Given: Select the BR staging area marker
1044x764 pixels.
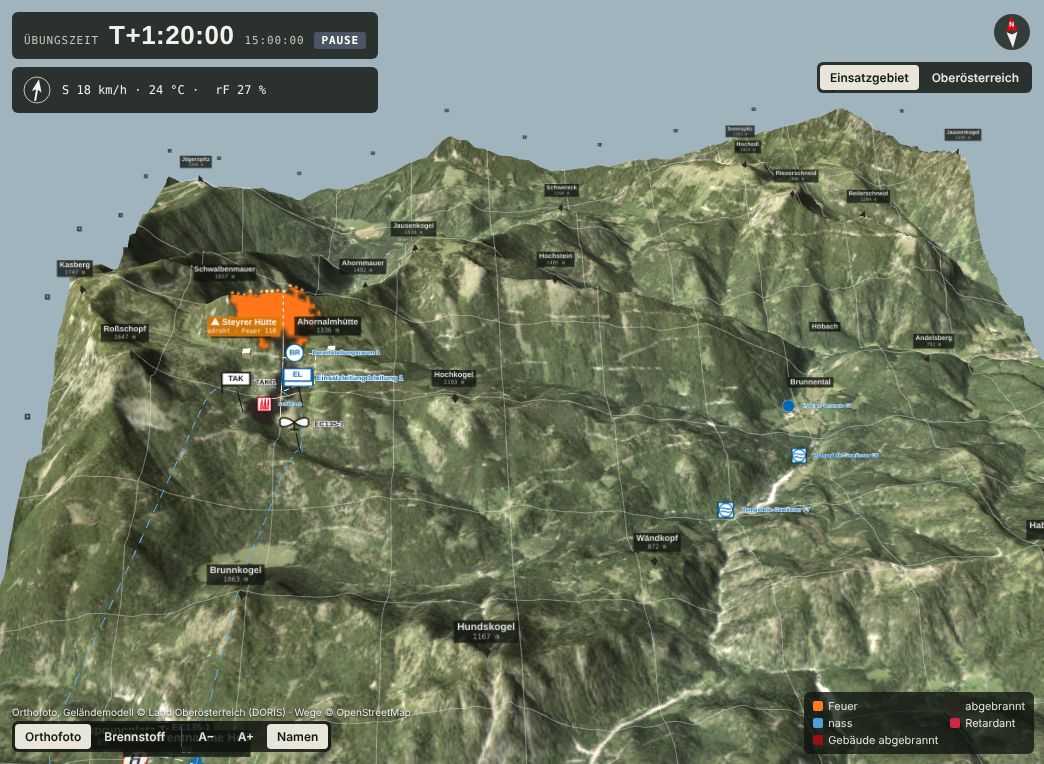Looking at the screenshot, I should click(x=294, y=352).
